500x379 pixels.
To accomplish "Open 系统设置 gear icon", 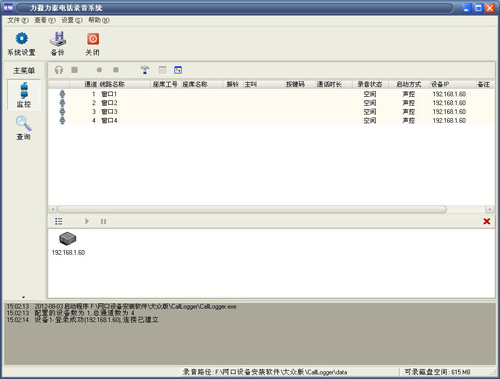I will 22,39.
